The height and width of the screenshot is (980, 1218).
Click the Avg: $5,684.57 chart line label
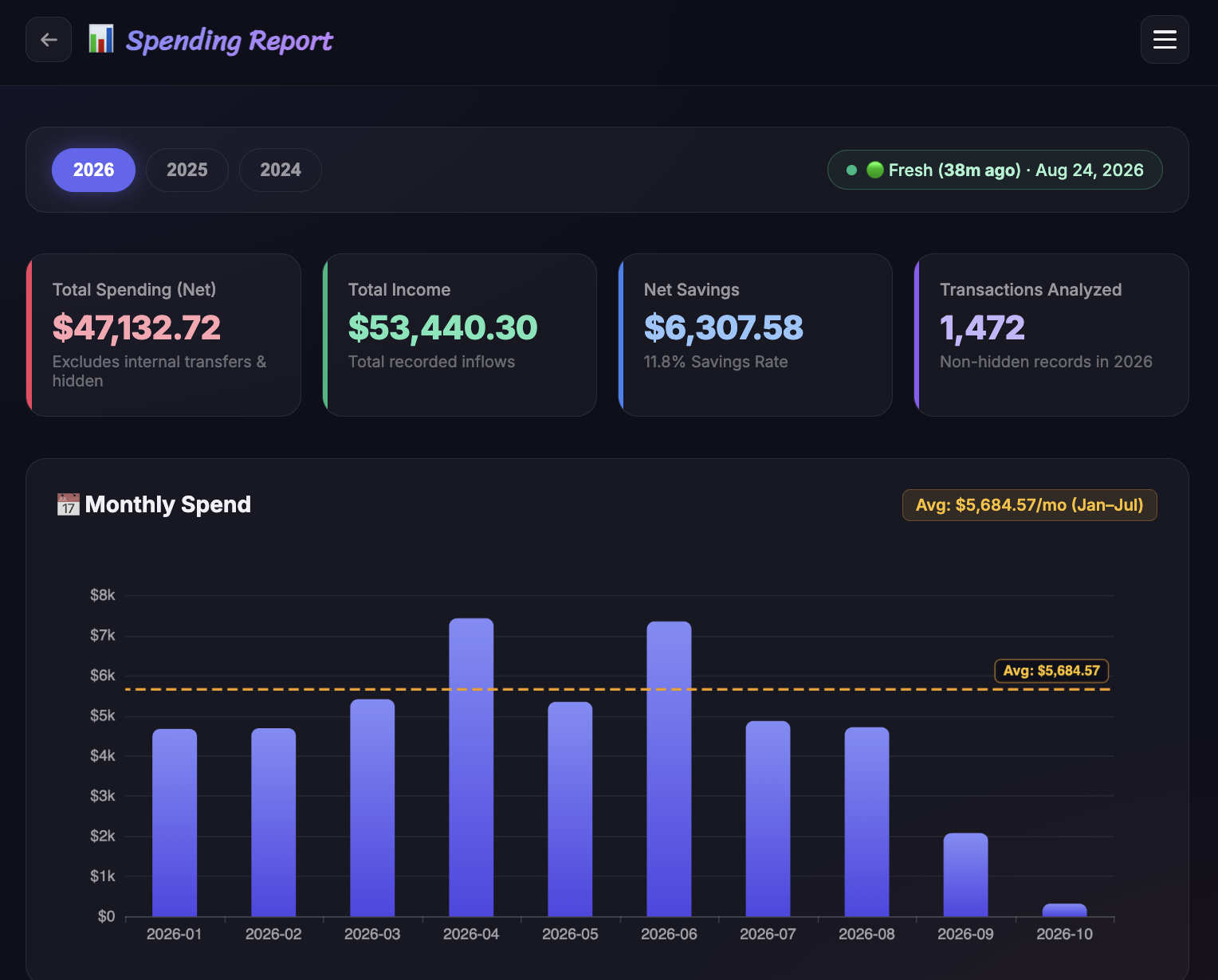[x=1051, y=671]
